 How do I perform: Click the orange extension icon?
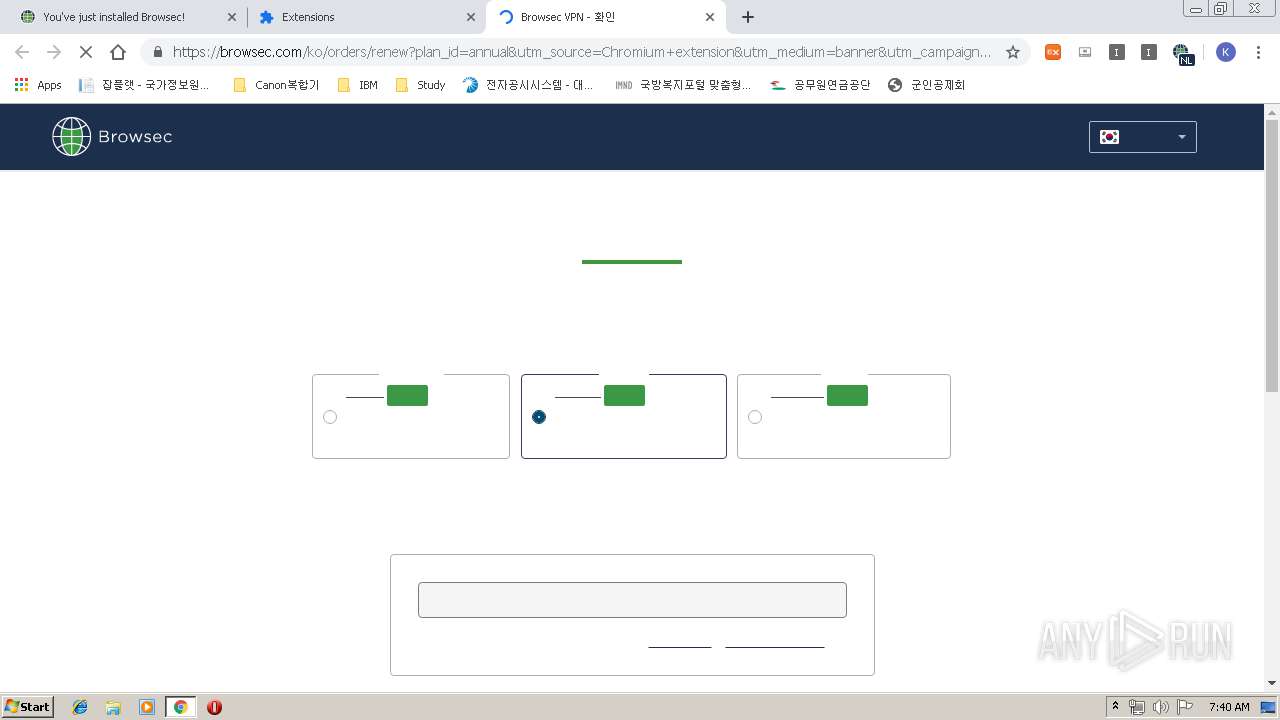[x=1053, y=52]
